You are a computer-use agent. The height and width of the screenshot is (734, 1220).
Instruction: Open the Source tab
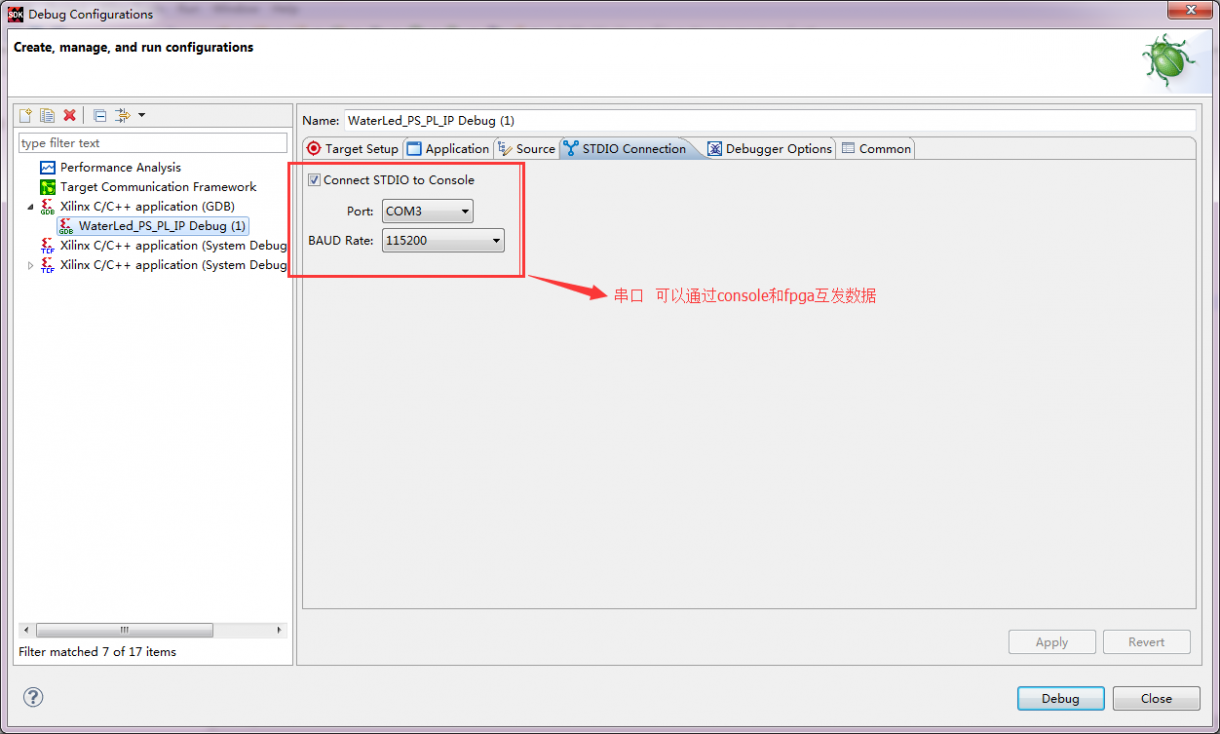[526, 148]
